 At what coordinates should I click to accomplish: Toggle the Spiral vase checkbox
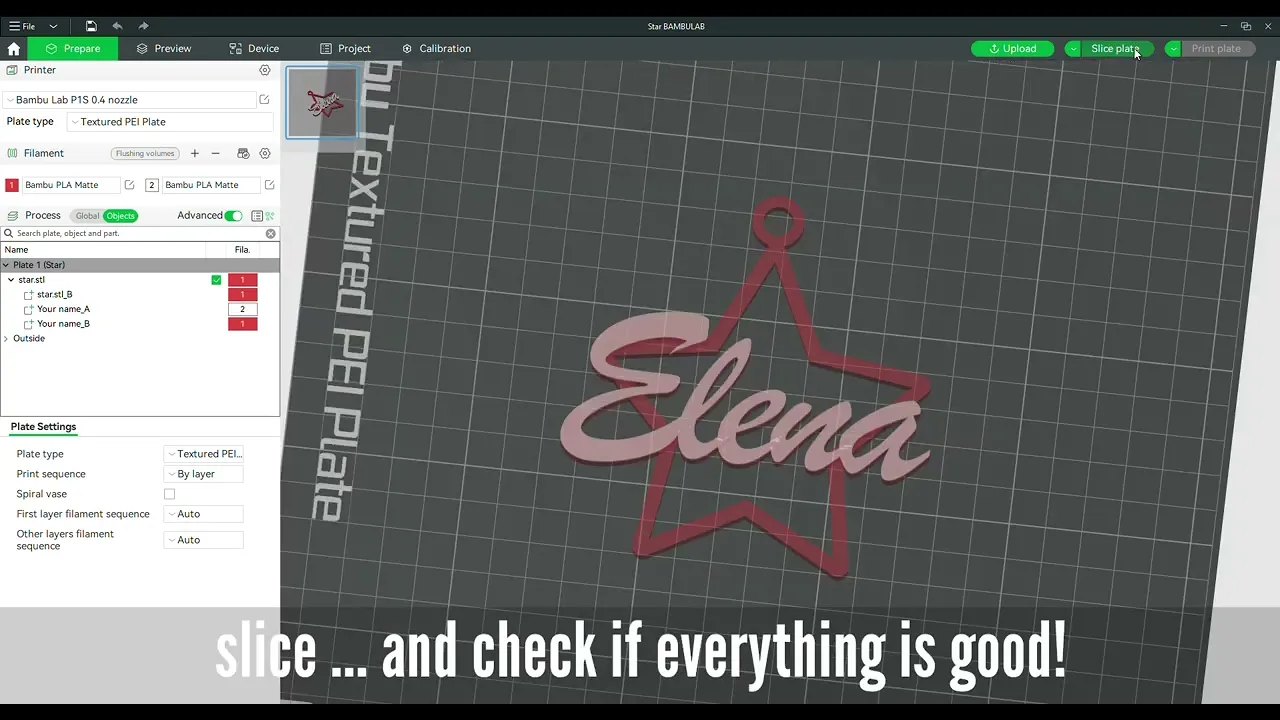point(169,494)
